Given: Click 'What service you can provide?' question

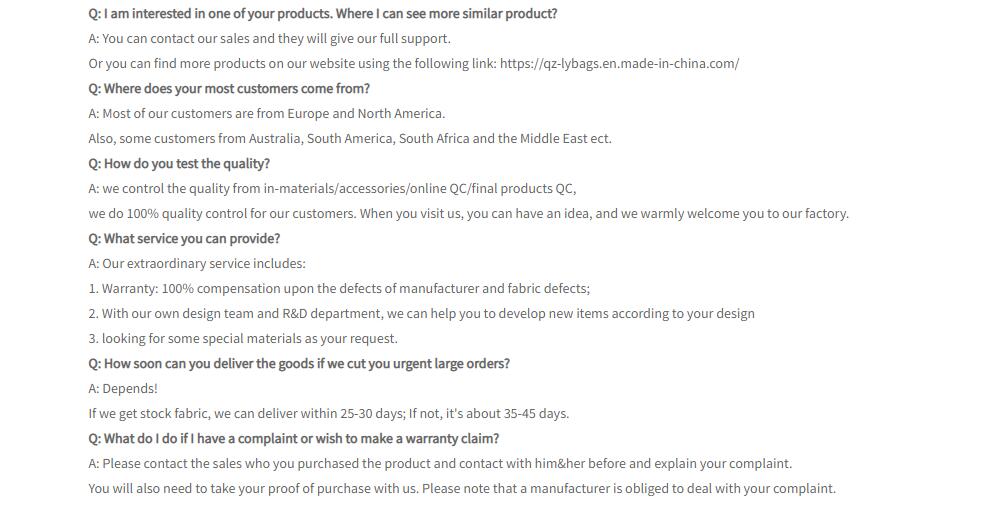Looking at the screenshot, I should [184, 239].
